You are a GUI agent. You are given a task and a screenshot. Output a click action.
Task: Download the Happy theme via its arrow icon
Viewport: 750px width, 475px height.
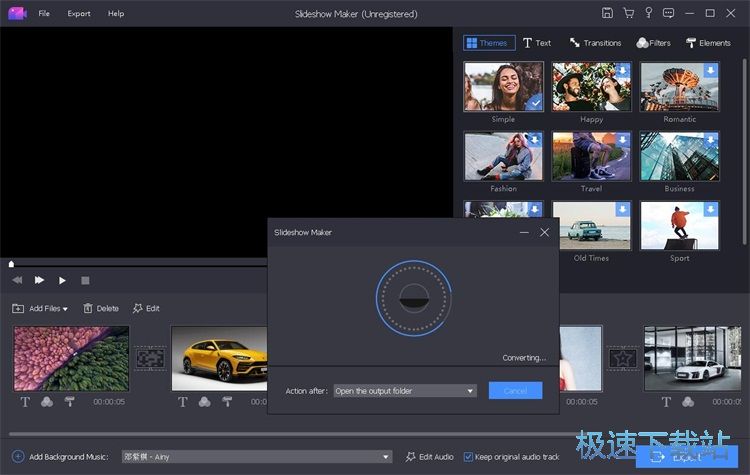point(623,70)
